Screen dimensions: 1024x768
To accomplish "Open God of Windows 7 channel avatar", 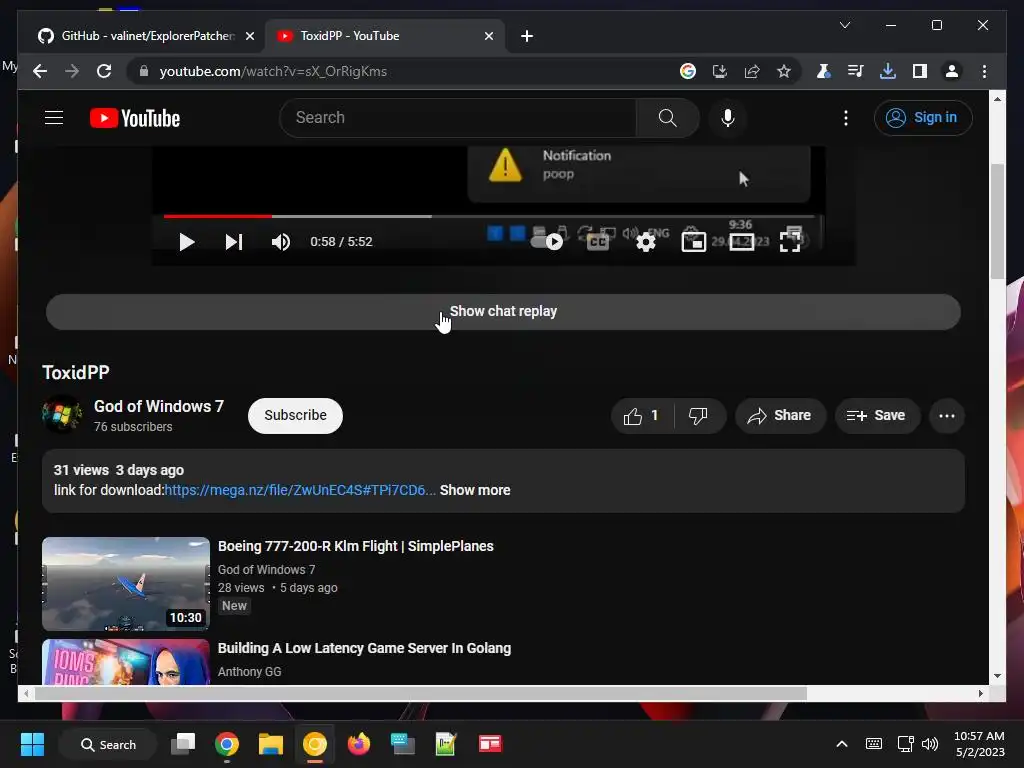I will coord(62,415).
